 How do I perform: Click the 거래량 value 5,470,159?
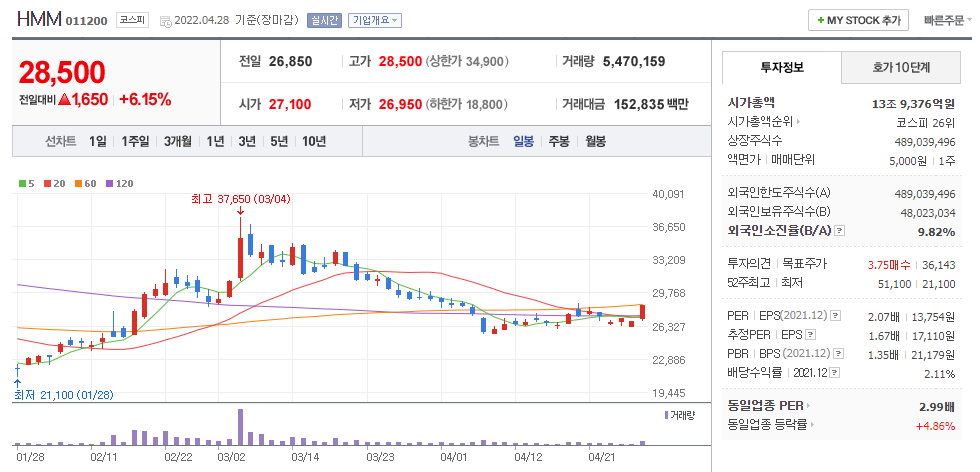(634, 61)
